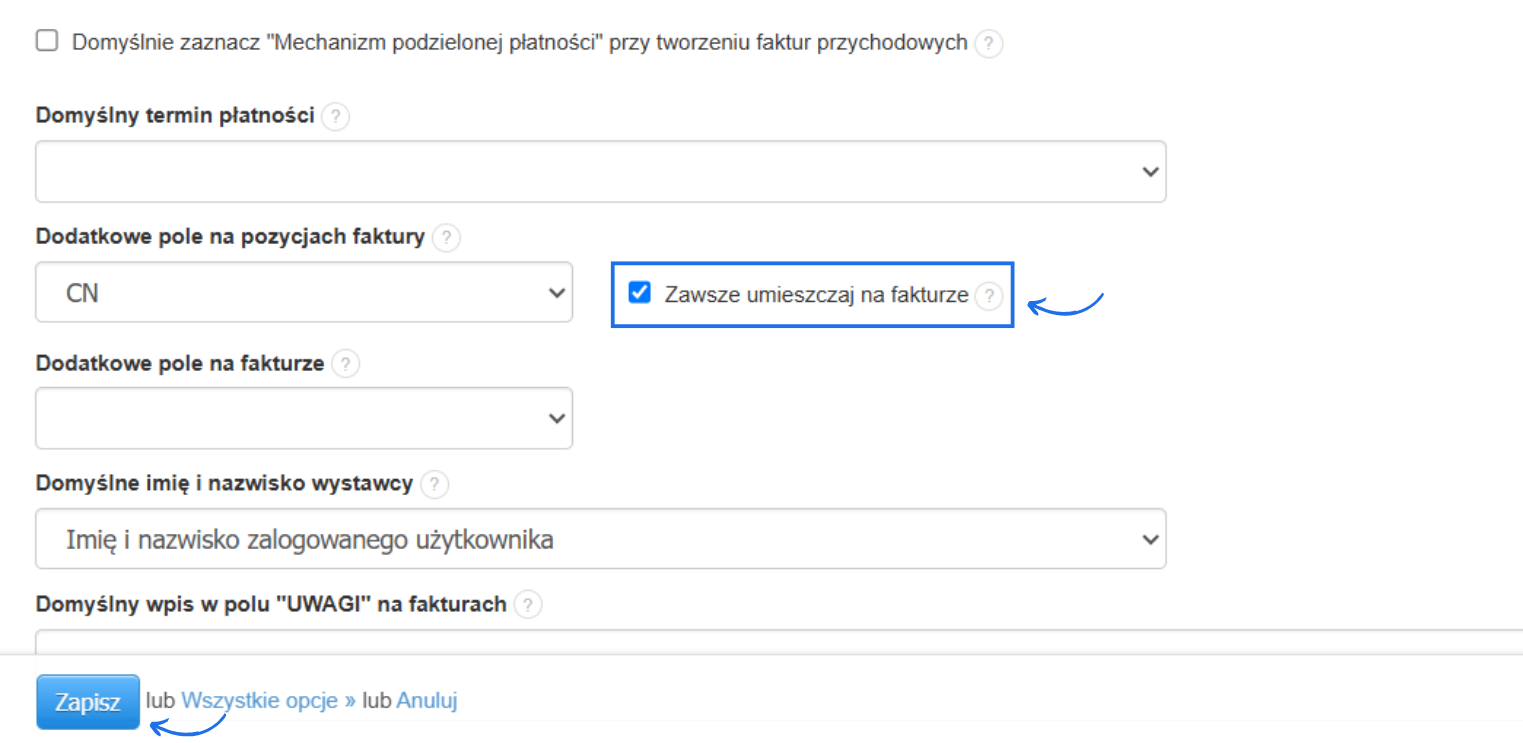Uncheck "Zawsze umieszczaj na fakturze" checkbox

638,293
